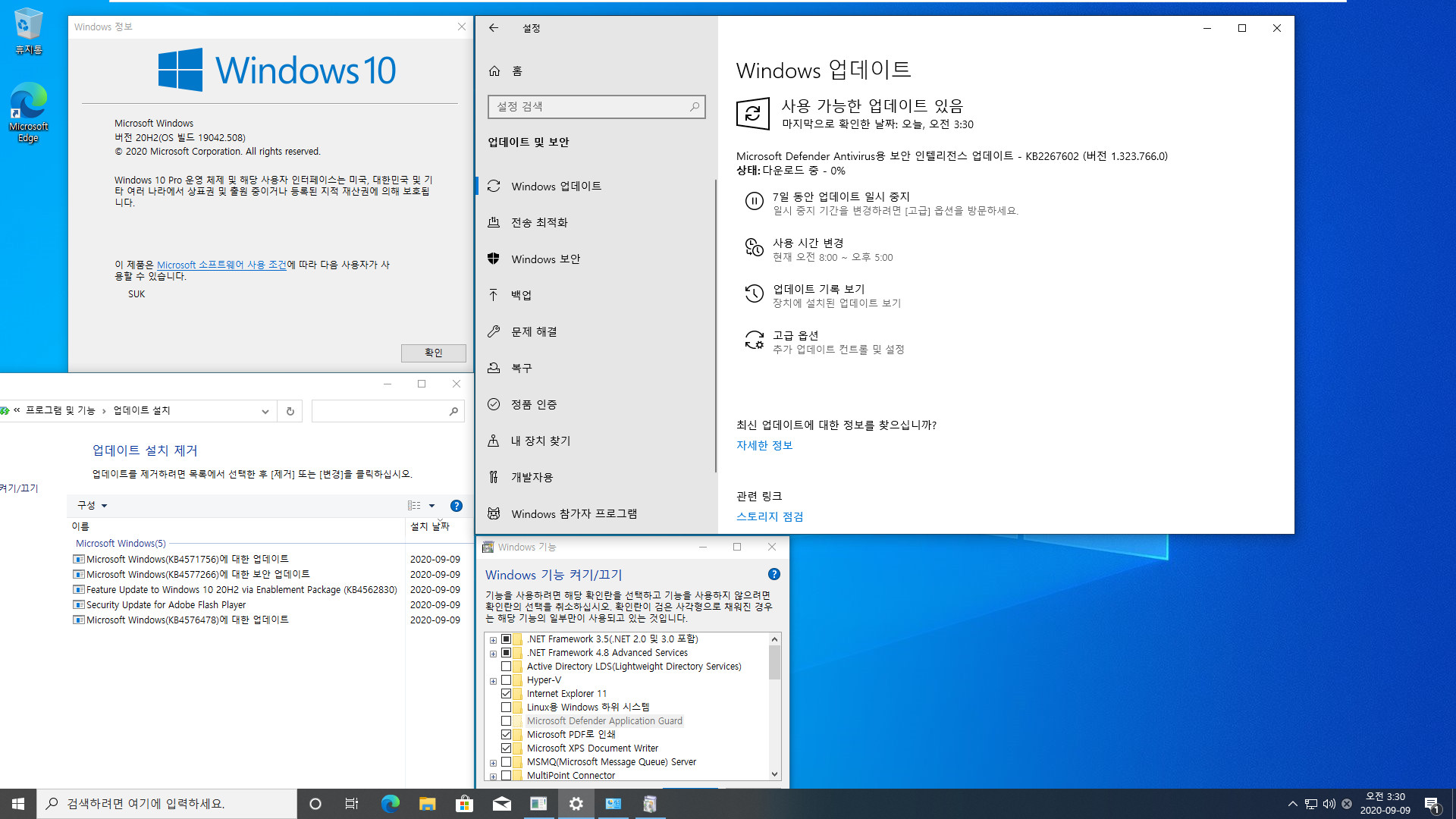Screen dimensions: 1456x819
Task: Switch to Settings gear in taskbar
Action: (576, 804)
